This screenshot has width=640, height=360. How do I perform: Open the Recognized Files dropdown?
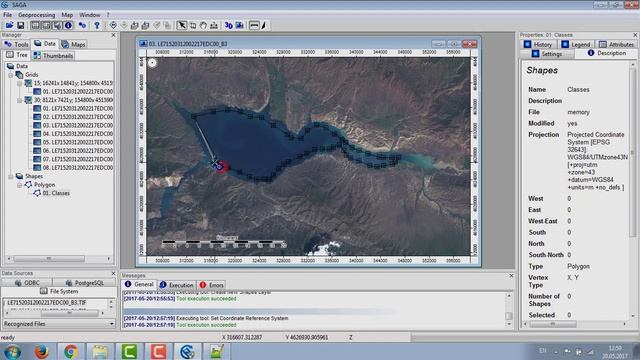click(59, 324)
